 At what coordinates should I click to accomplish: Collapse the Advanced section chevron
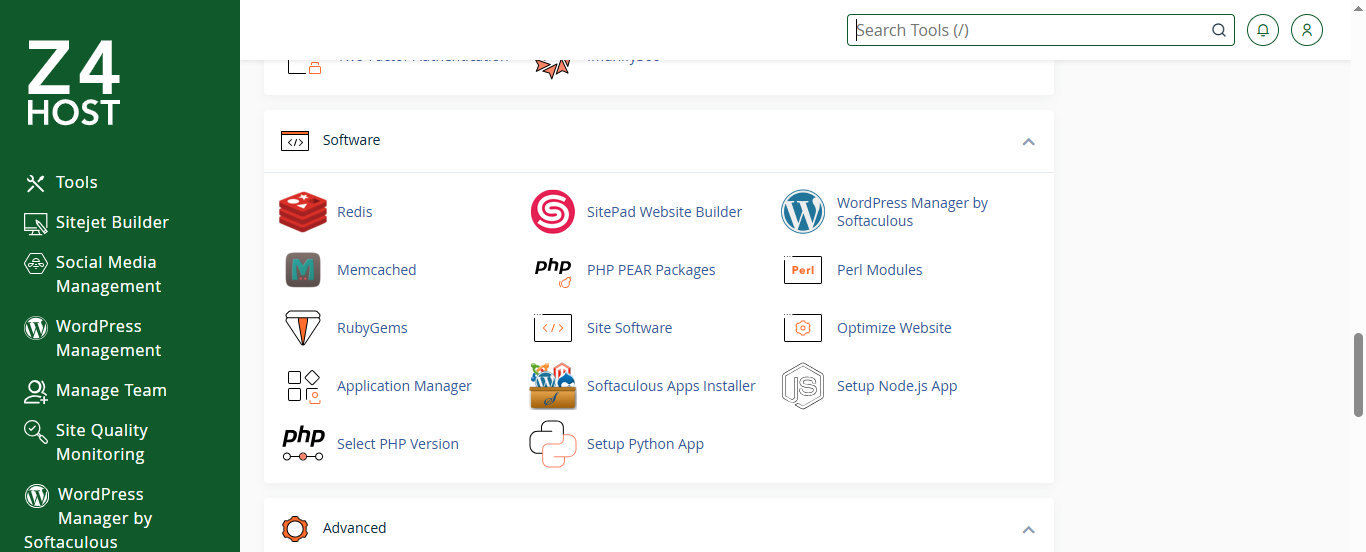click(x=1028, y=529)
